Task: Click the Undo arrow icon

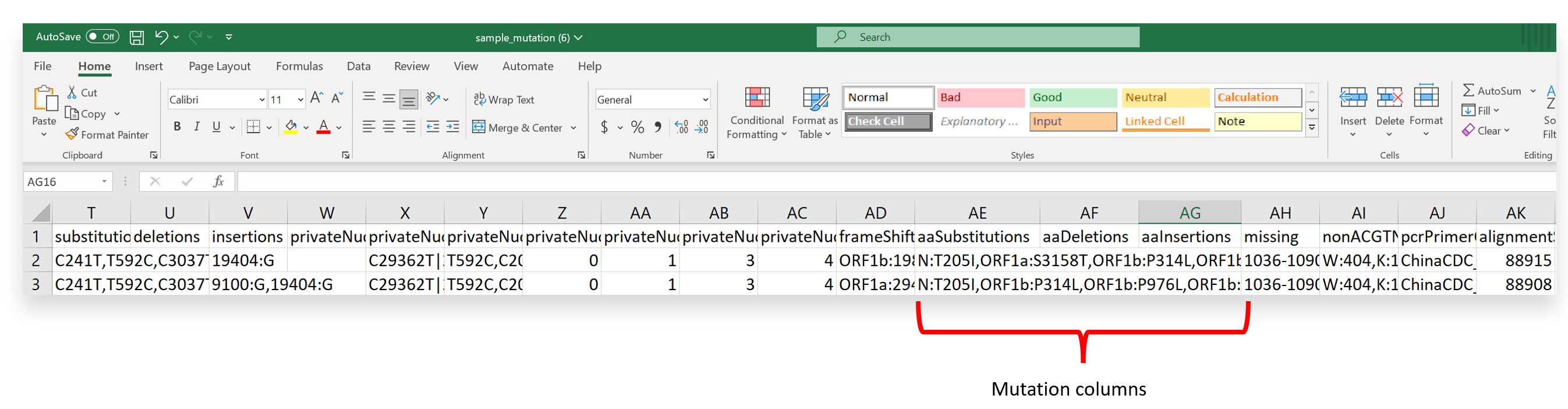Action: pyautogui.click(x=161, y=37)
